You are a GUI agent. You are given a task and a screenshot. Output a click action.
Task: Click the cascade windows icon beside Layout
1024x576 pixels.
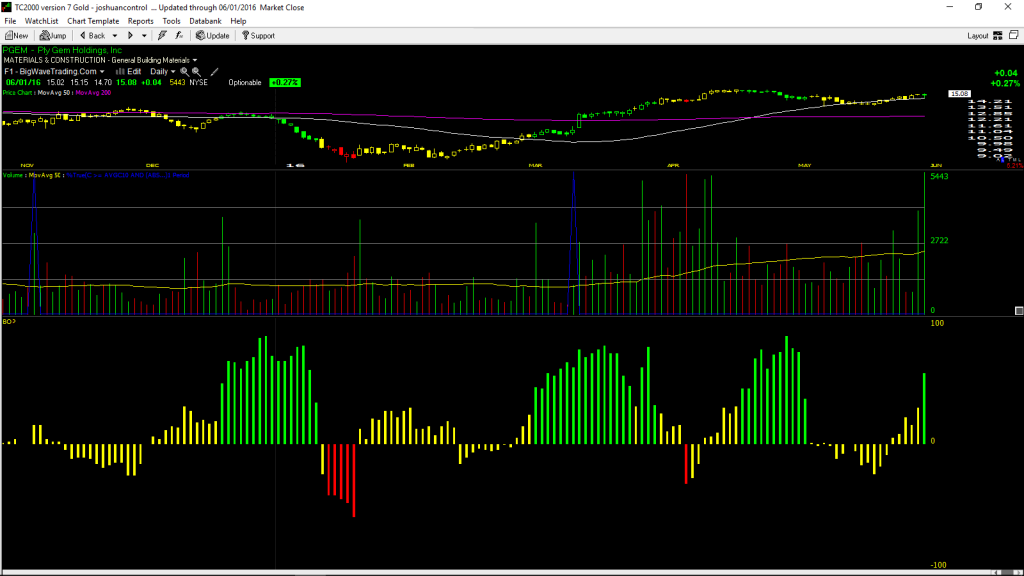pos(1014,35)
